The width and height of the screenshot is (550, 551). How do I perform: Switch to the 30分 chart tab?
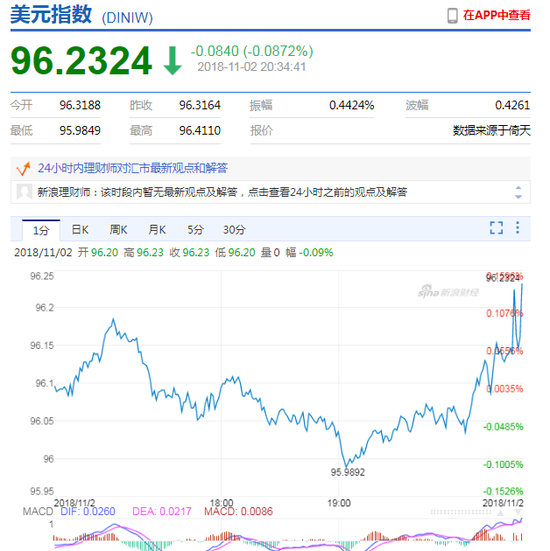[x=234, y=230]
